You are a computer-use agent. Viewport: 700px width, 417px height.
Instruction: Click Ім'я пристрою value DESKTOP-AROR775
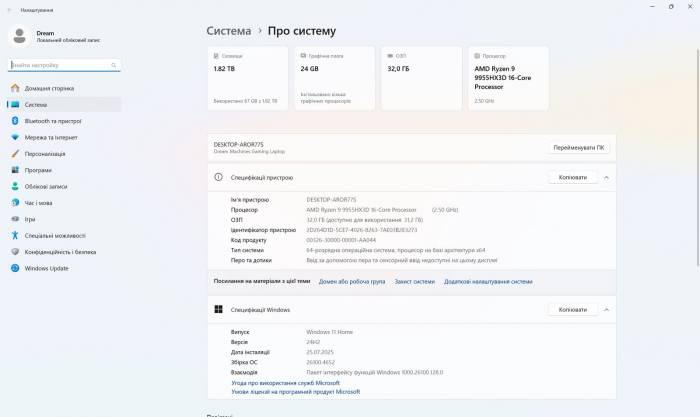pos(331,200)
